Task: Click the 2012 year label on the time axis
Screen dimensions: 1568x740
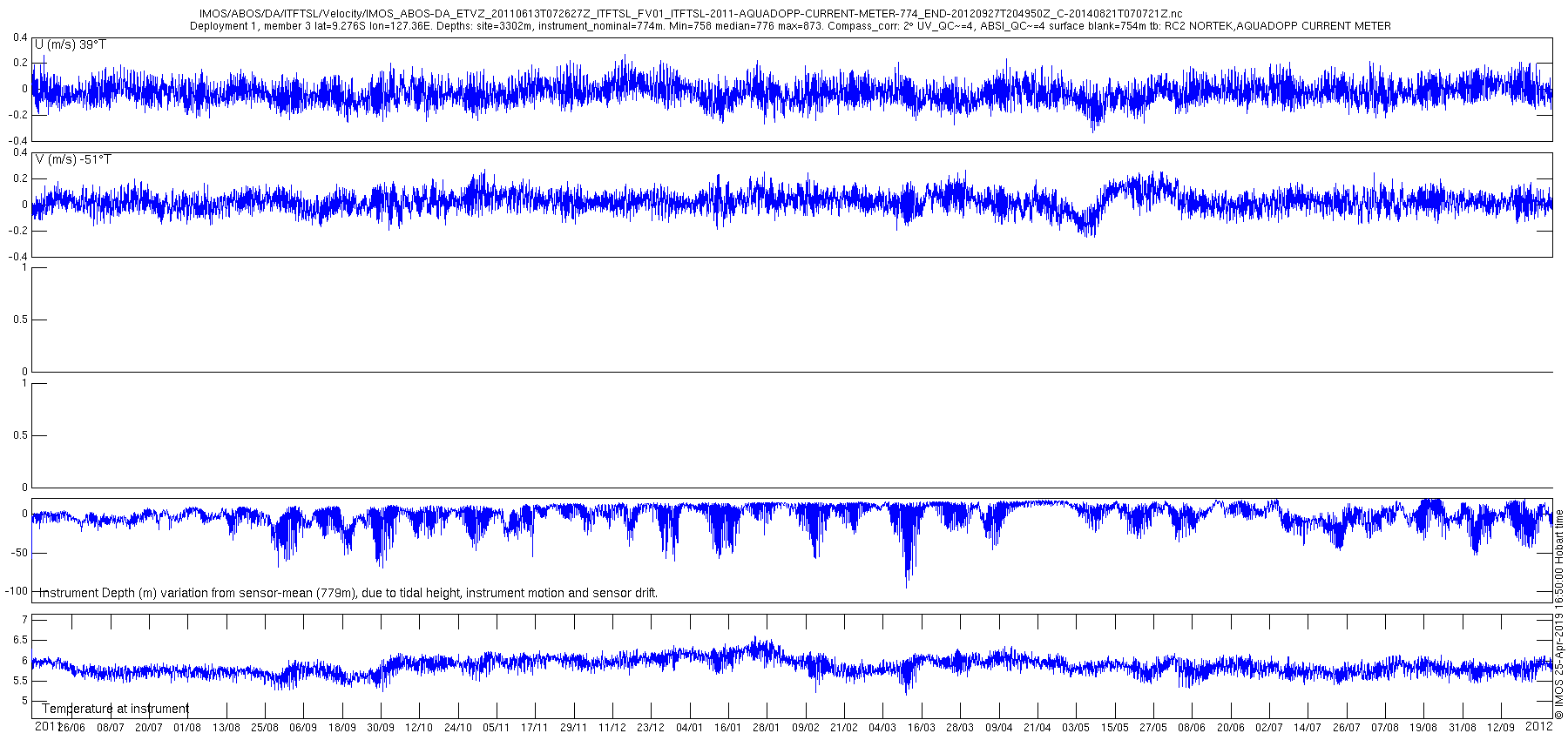Action: click(1540, 725)
